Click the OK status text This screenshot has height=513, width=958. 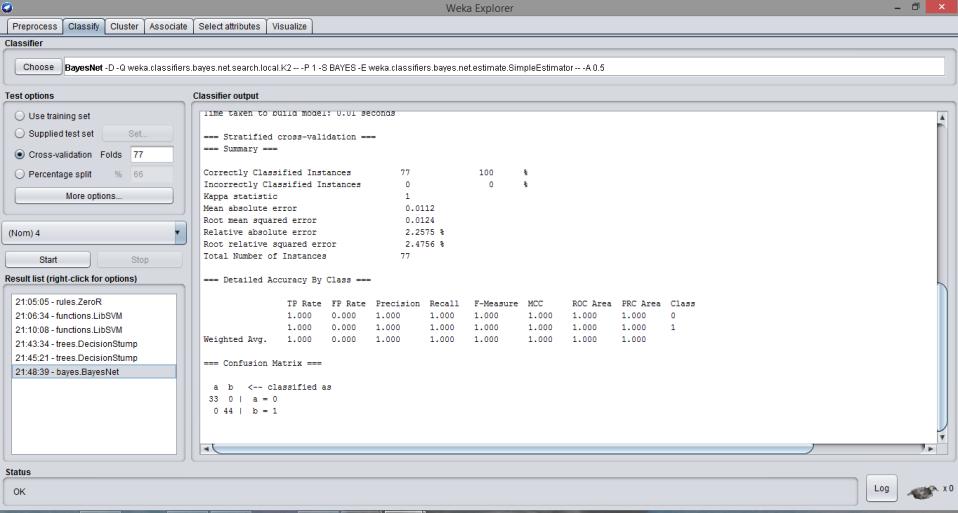20,492
